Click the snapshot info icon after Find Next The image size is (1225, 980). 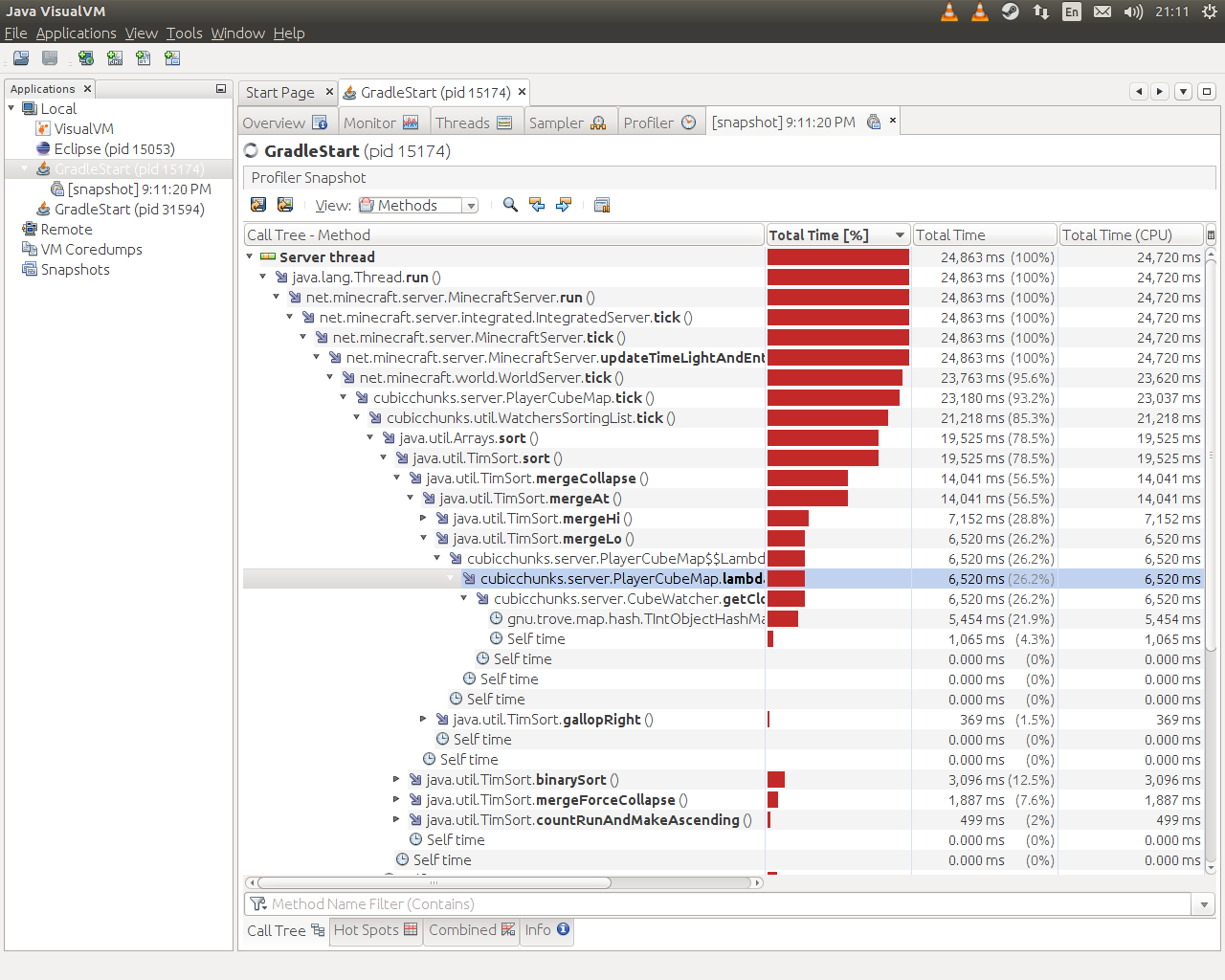tap(602, 205)
